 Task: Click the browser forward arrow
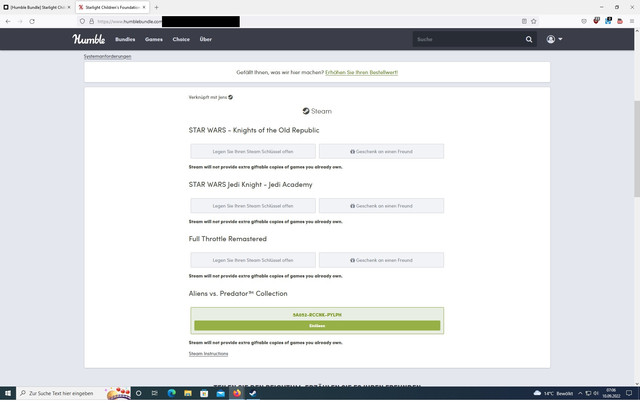20,21
